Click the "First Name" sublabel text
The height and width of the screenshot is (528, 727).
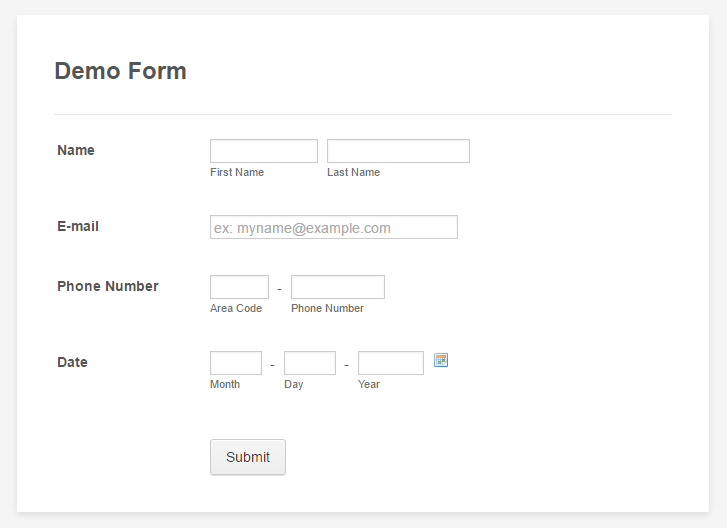[x=237, y=172]
